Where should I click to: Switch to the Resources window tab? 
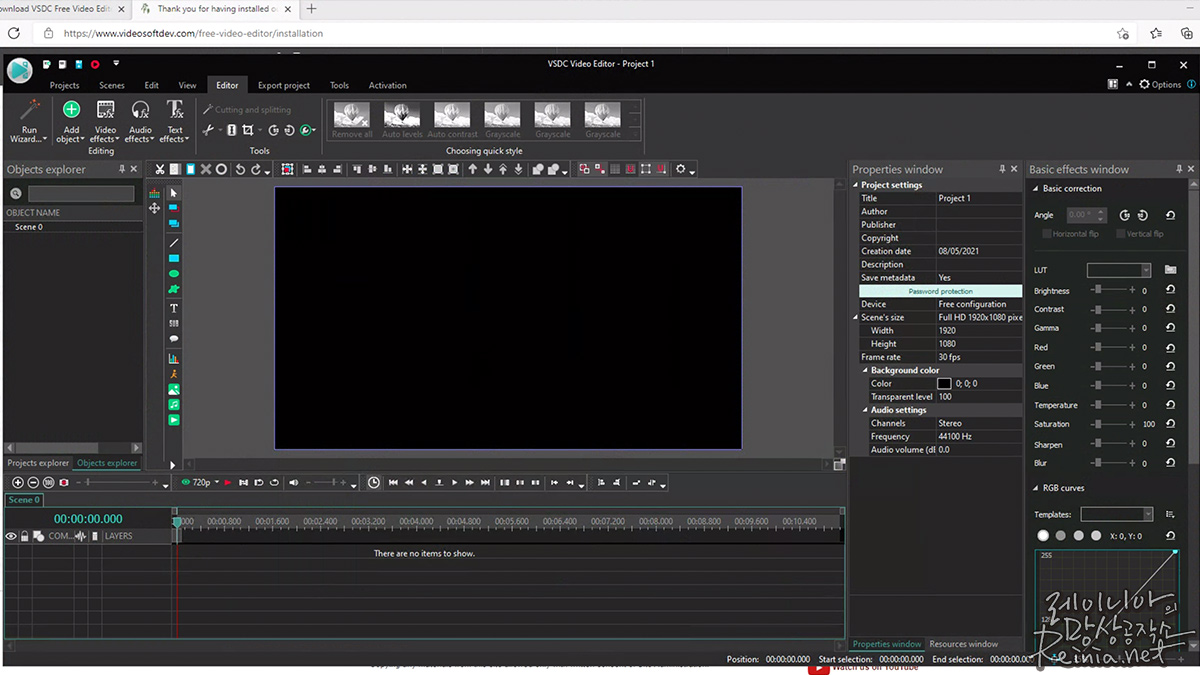(x=963, y=644)
